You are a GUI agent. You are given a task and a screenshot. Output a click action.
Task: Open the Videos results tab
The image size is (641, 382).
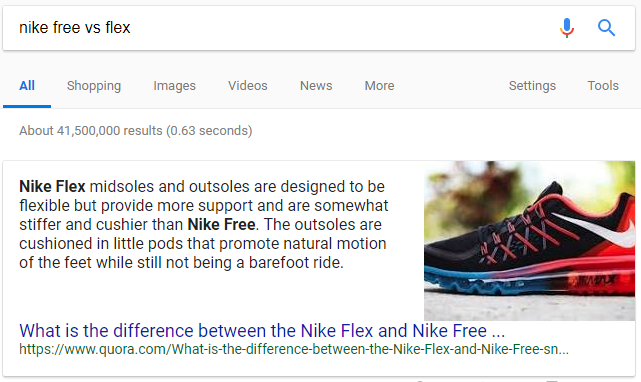pos(248,85)
